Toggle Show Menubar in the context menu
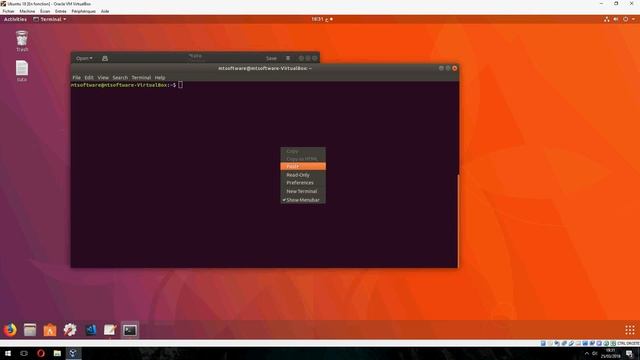Image resolution: width=640 pixels, height=360 pixels. 303,200
